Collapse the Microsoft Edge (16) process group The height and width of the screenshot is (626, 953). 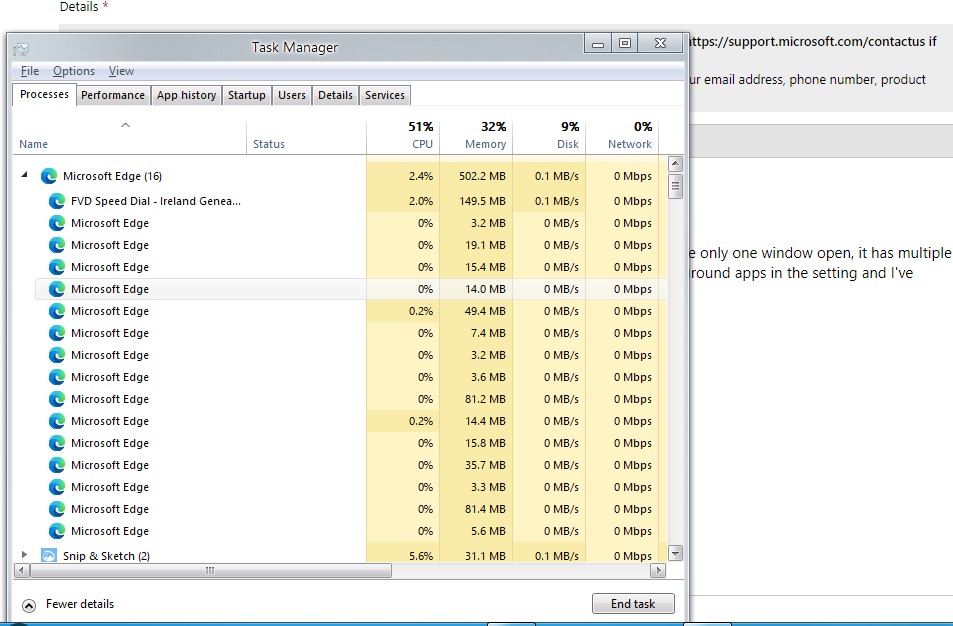pos(24,175)
